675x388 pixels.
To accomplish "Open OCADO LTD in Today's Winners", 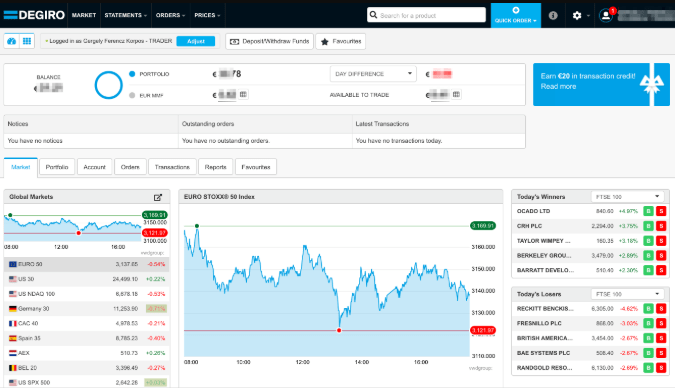I will 534,211.
